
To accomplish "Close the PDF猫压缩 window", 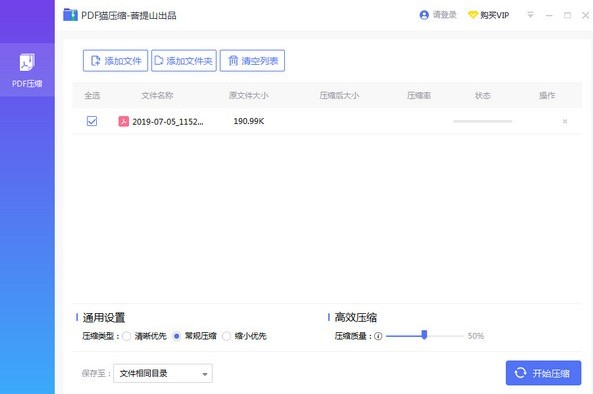I will click(585, 15).
